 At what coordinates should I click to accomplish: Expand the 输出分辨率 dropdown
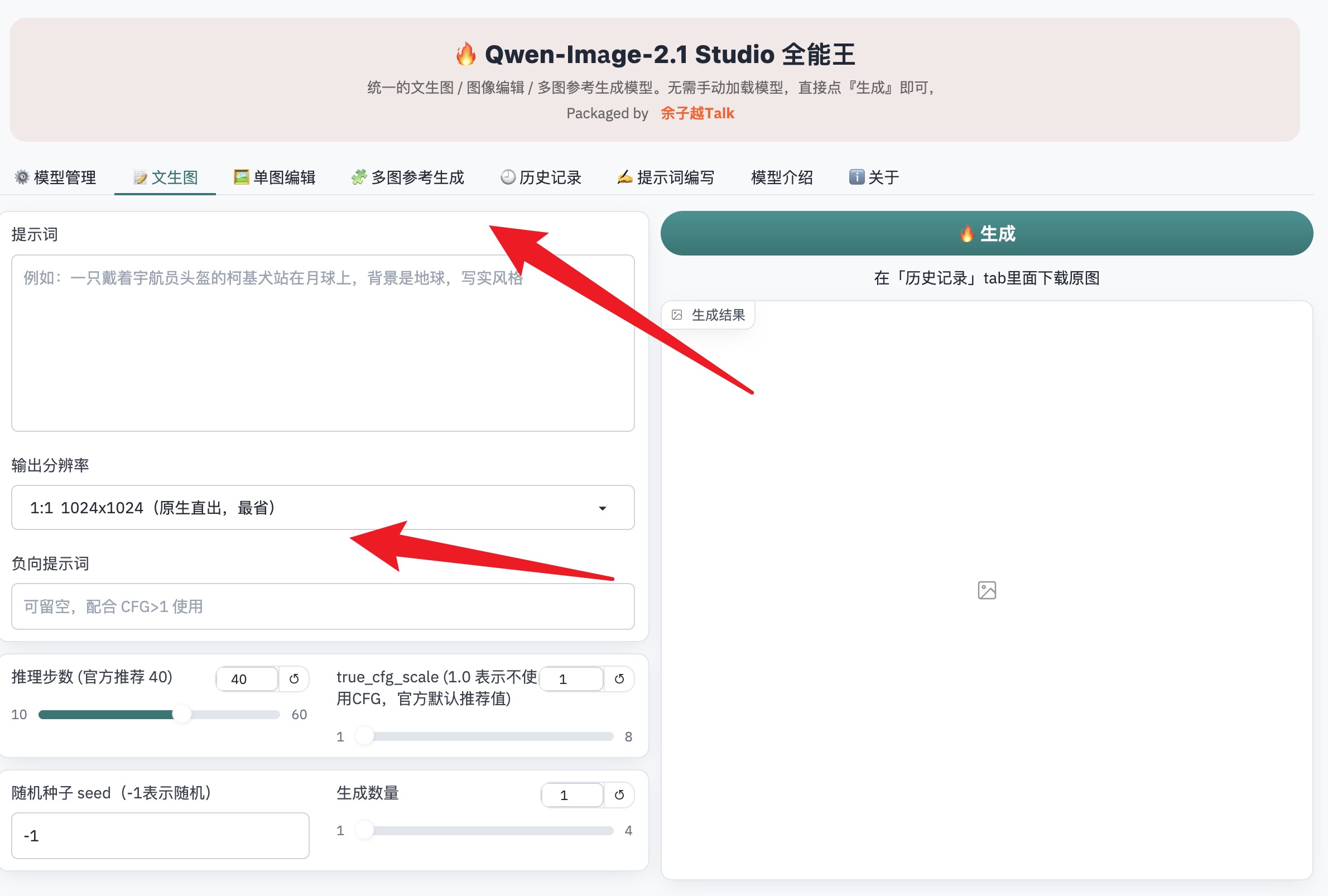(323, 508)
